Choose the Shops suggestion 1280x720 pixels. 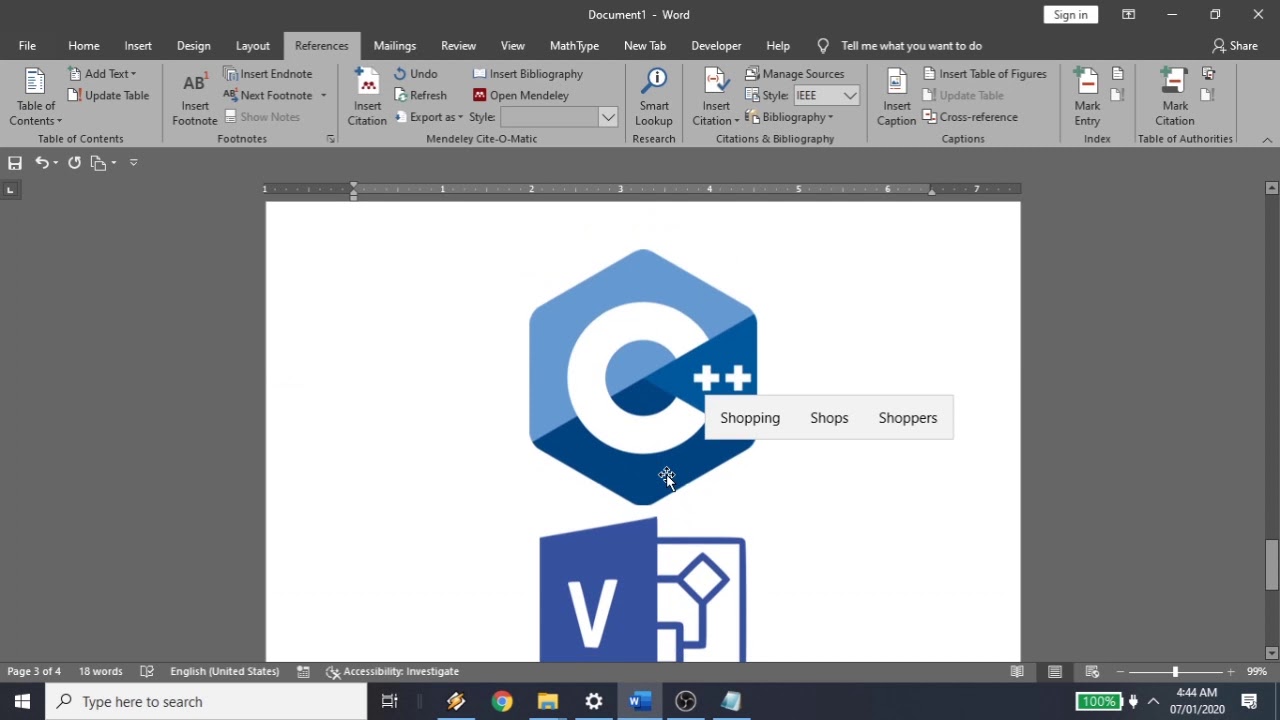(829, 418)
